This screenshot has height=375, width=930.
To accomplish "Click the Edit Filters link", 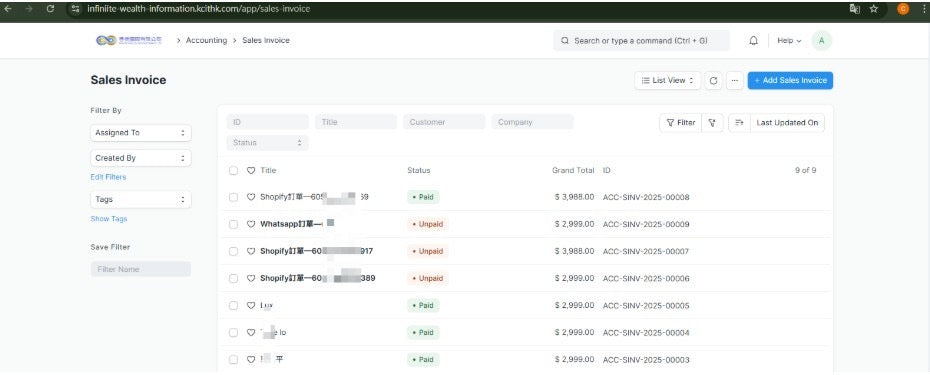I will click(108, 177).
